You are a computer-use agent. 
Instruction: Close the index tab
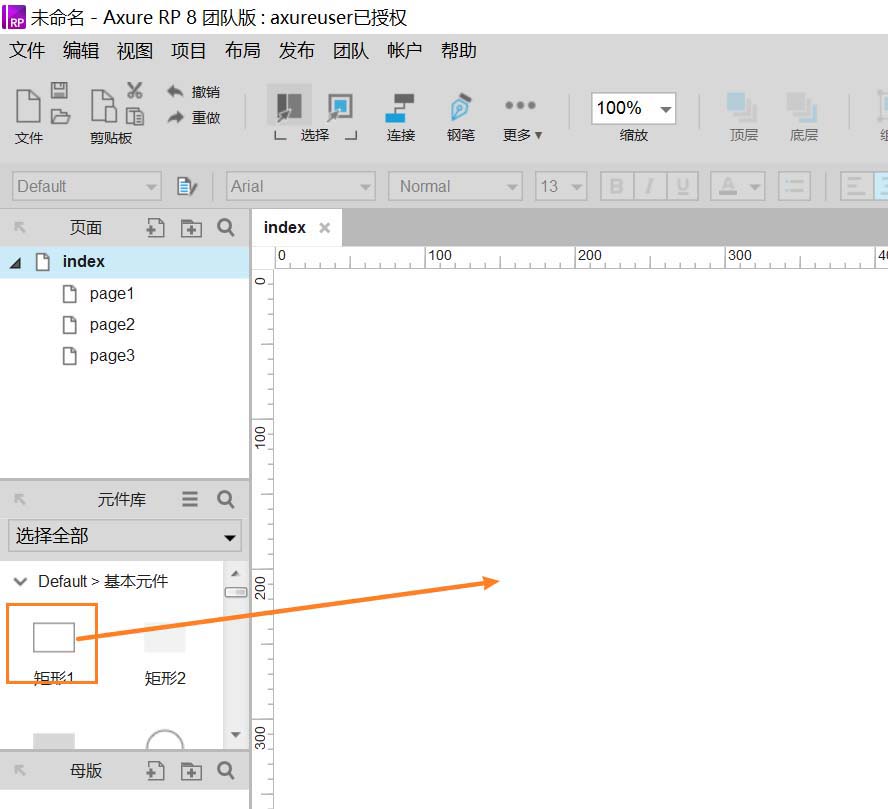[325, 228]
